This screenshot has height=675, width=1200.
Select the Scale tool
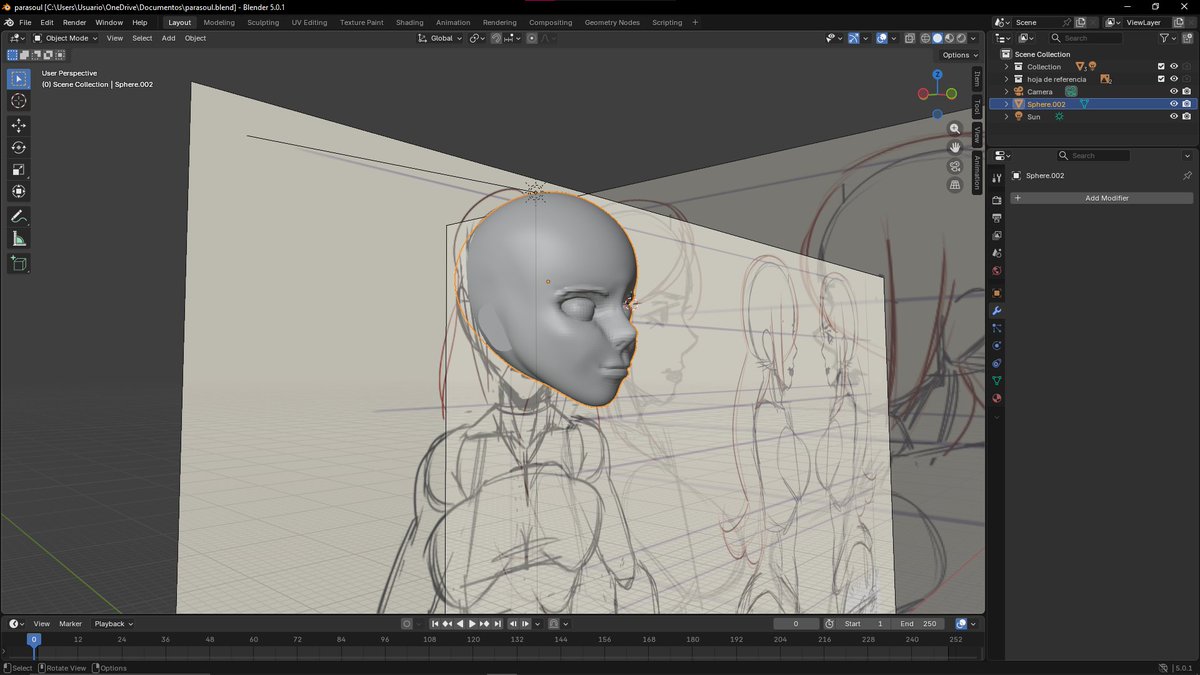click(19, 169)
